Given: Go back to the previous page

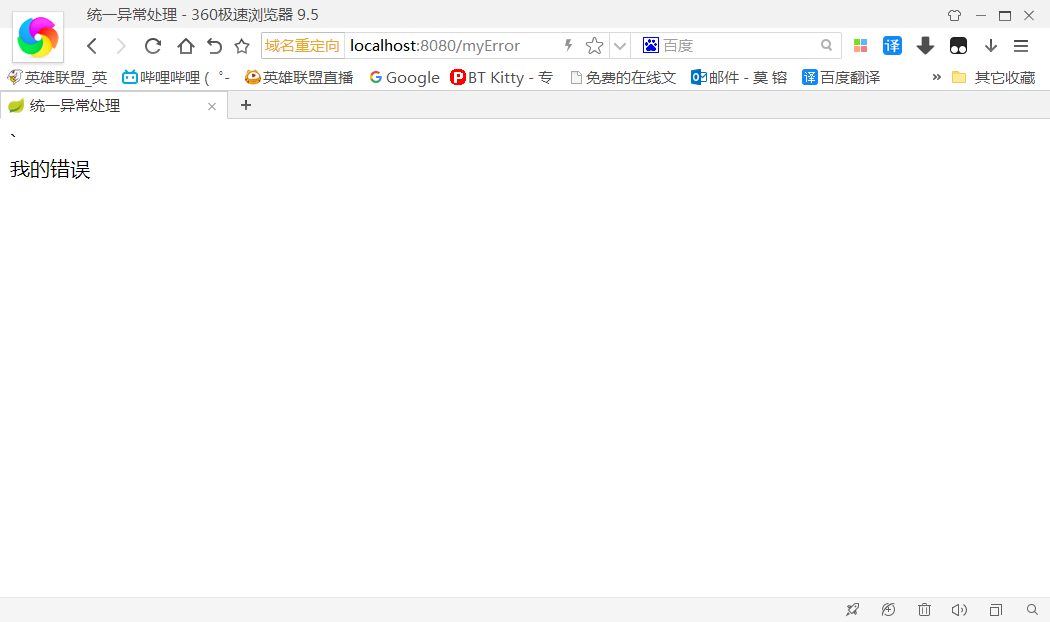Looking at the screenshot, I should (x=92, y=46).
